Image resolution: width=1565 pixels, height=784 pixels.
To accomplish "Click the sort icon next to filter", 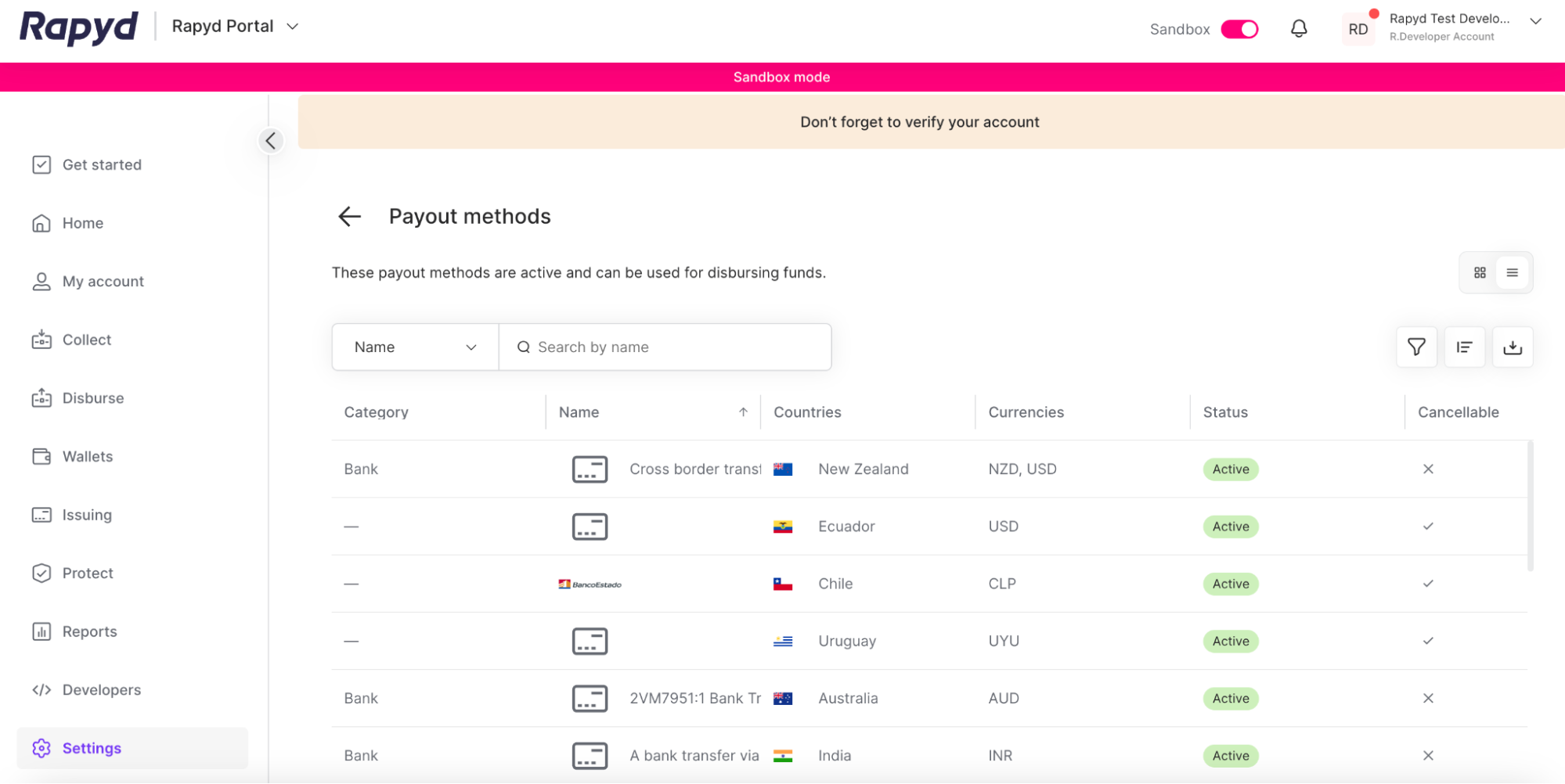I will point(1464,347).
